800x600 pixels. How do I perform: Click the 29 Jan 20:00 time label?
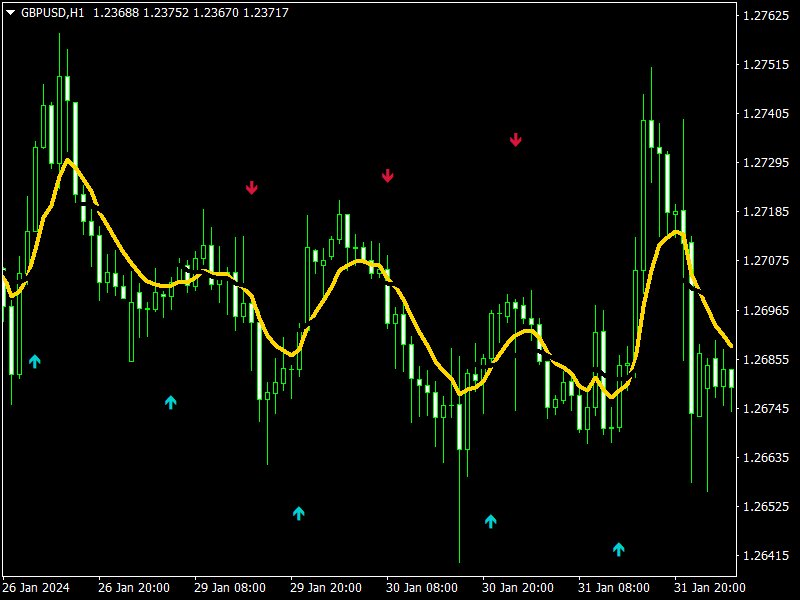(x=326, y=588)
